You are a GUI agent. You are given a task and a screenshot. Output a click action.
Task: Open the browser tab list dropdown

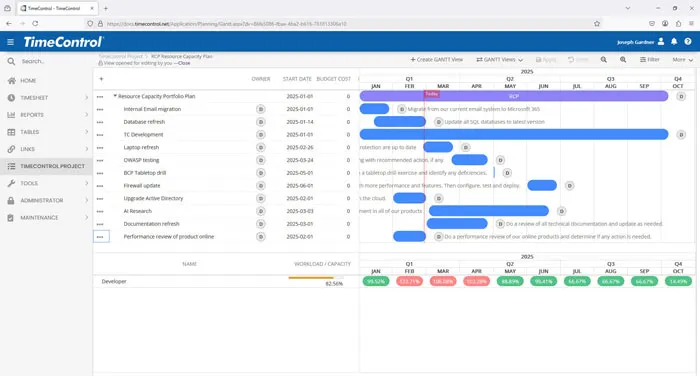(x=628, y=8)
